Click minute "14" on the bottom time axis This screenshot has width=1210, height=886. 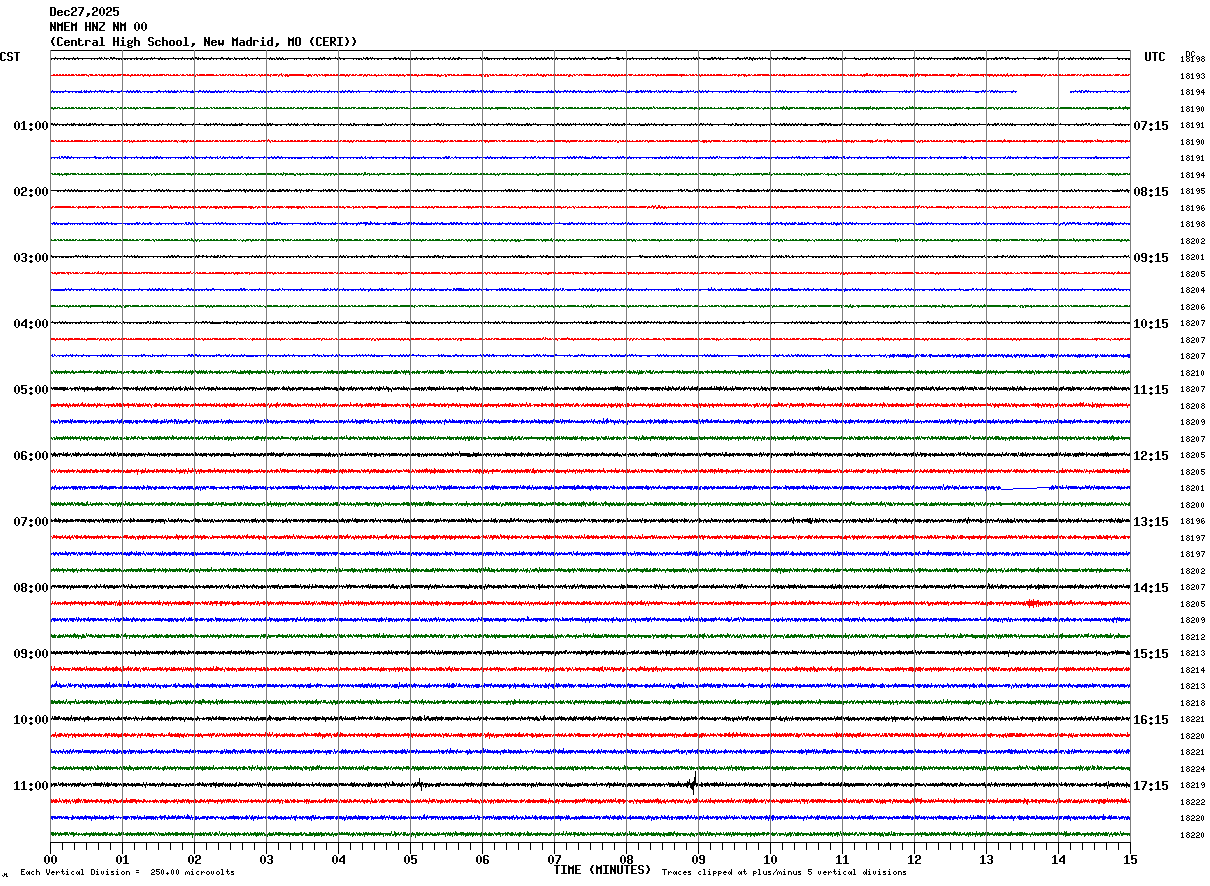(1058, 859)
